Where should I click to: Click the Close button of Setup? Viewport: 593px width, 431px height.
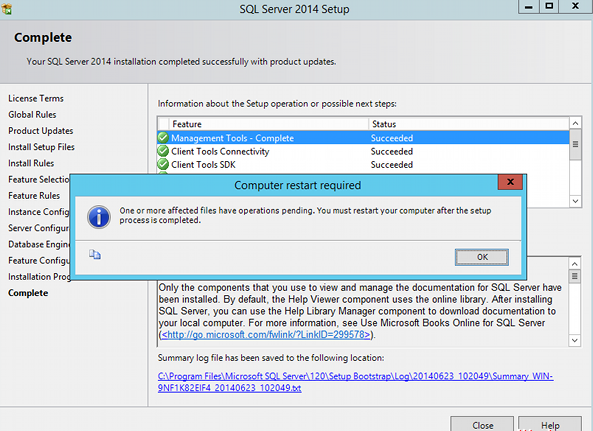[x=482, y=425]
